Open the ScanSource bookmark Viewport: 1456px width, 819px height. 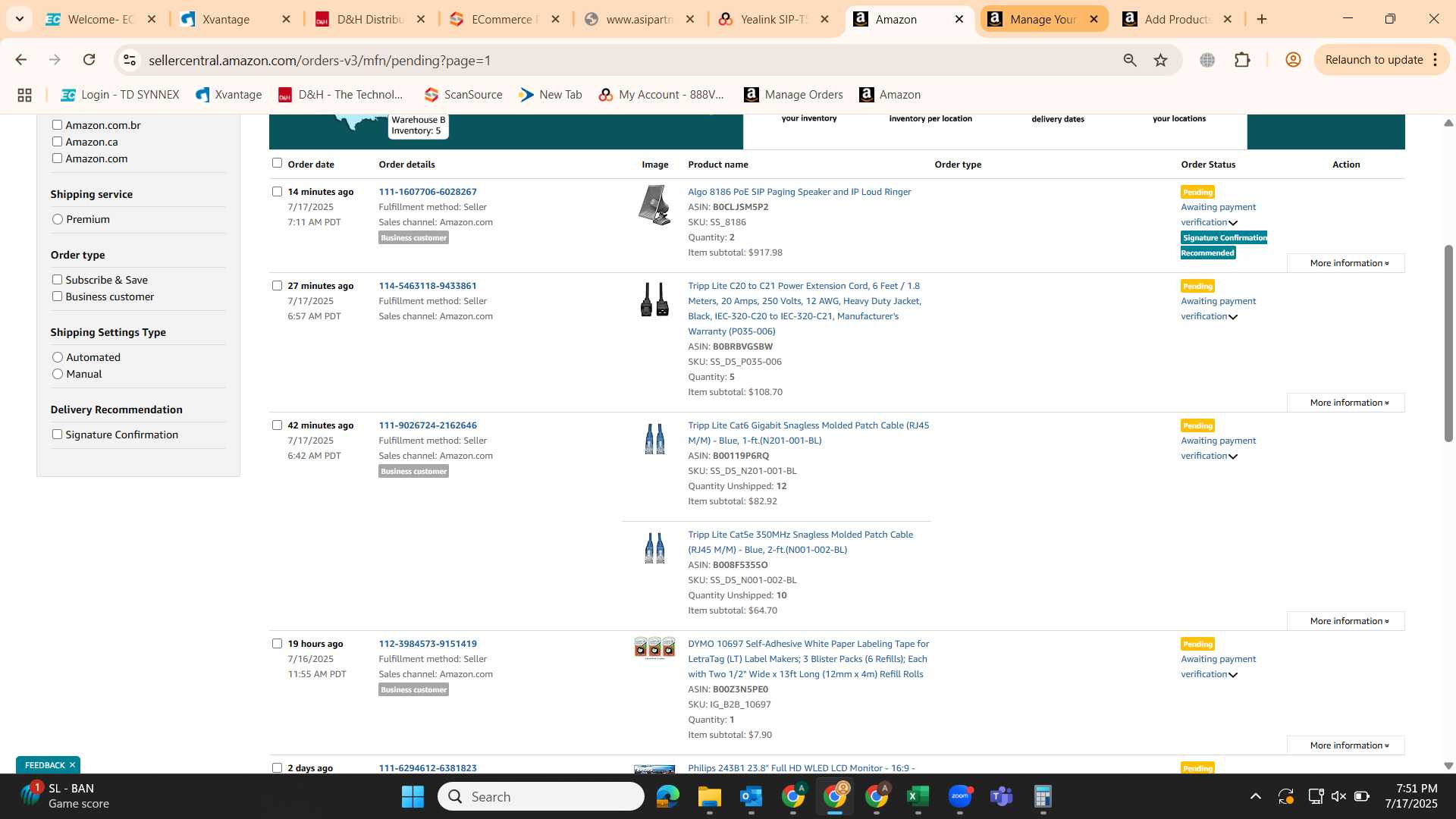463,95
